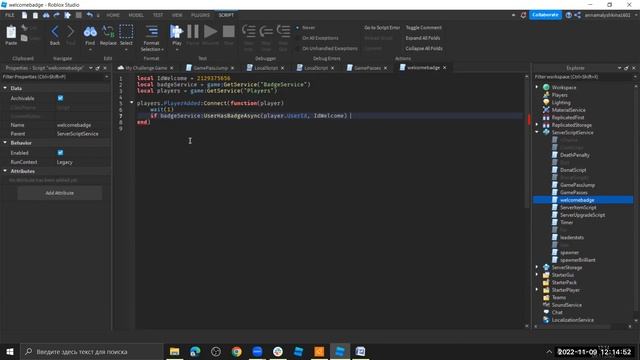Expand the ServerStorage tree node

537,267
